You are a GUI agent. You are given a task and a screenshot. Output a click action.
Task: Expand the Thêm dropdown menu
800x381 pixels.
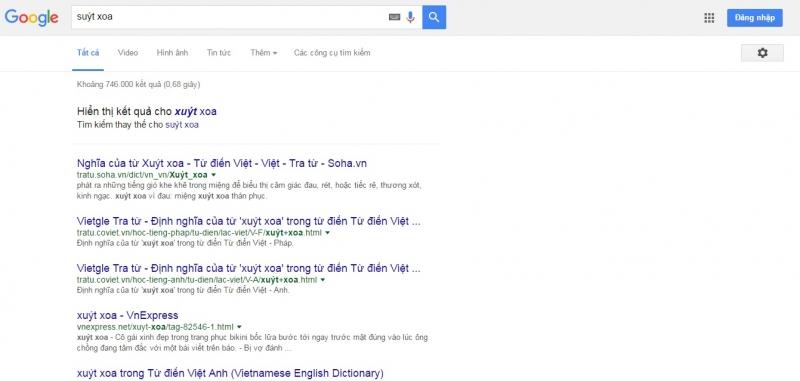coord(264,53)
